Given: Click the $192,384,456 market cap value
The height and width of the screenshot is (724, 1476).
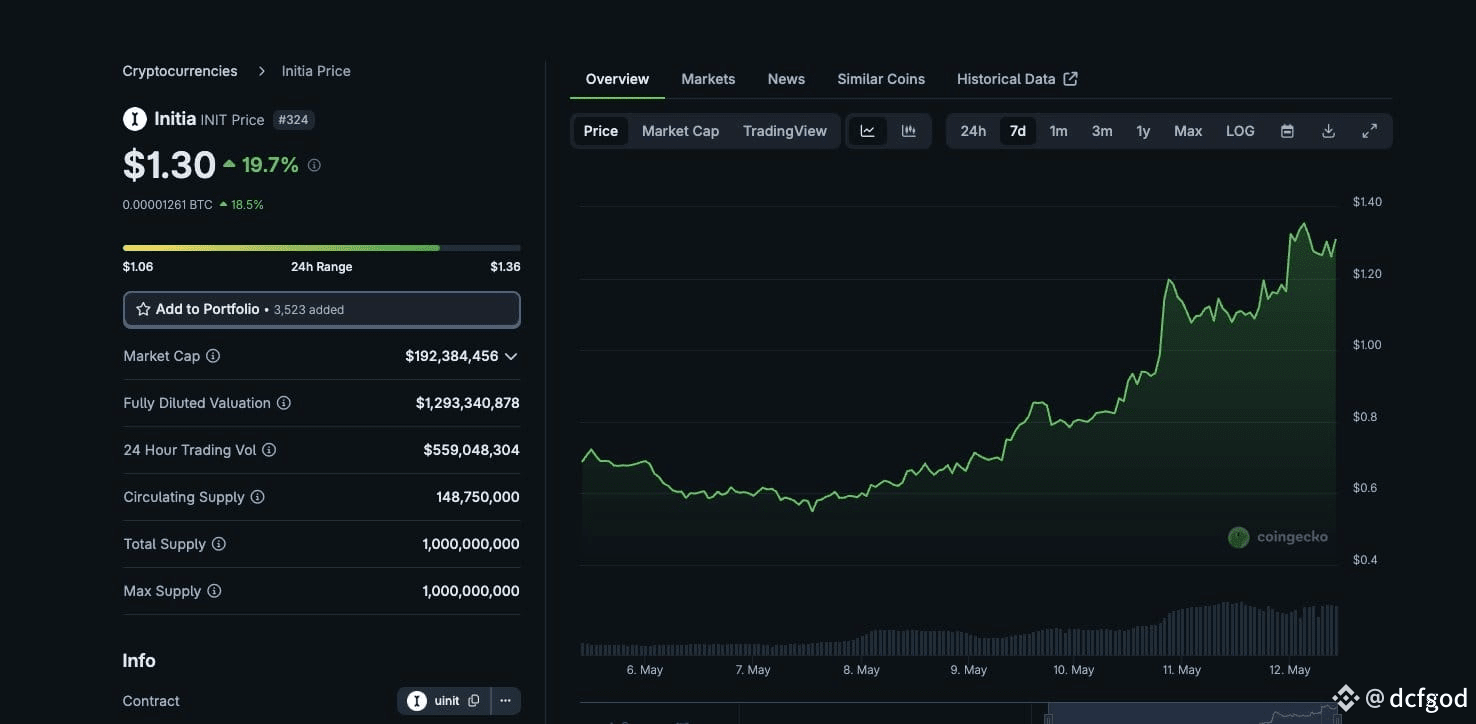Looking at the screenshot, I should coord(451,356).
